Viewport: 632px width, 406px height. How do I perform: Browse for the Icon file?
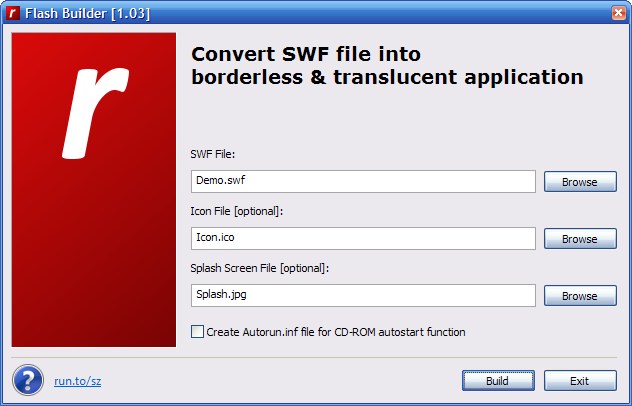pos(580,239)
